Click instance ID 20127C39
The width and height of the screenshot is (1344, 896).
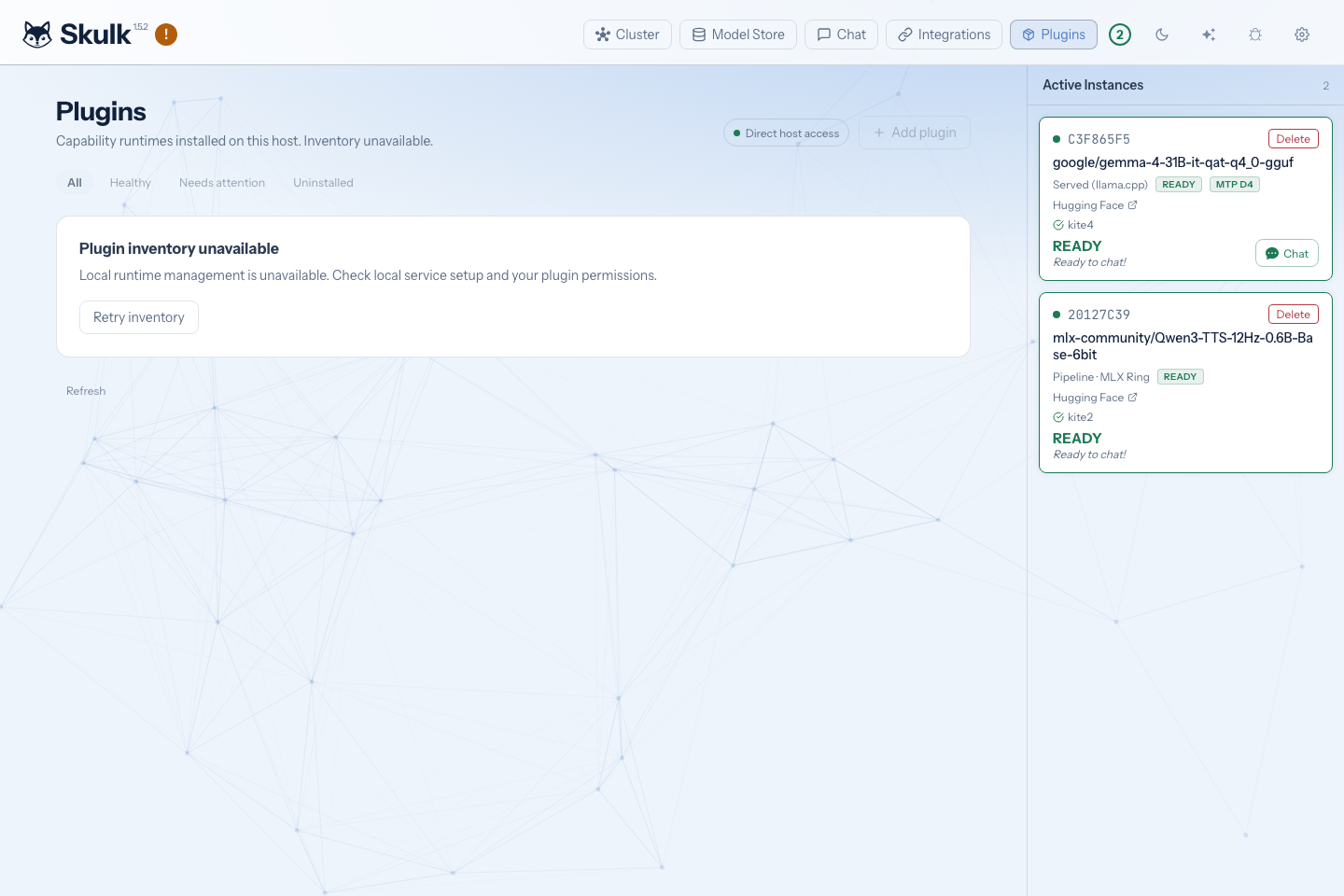pos(1099,315)
